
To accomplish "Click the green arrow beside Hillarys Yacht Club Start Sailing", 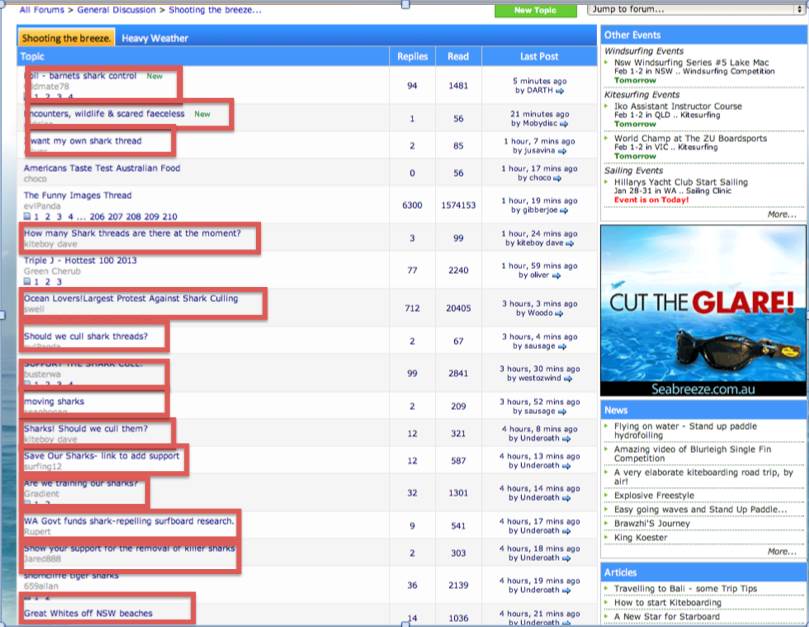I will coord(607,181).
